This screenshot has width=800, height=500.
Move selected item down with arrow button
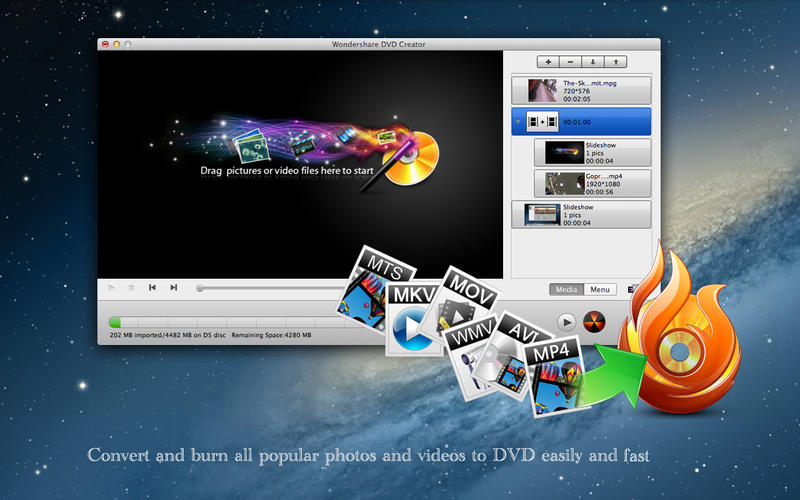coord(593,61)
